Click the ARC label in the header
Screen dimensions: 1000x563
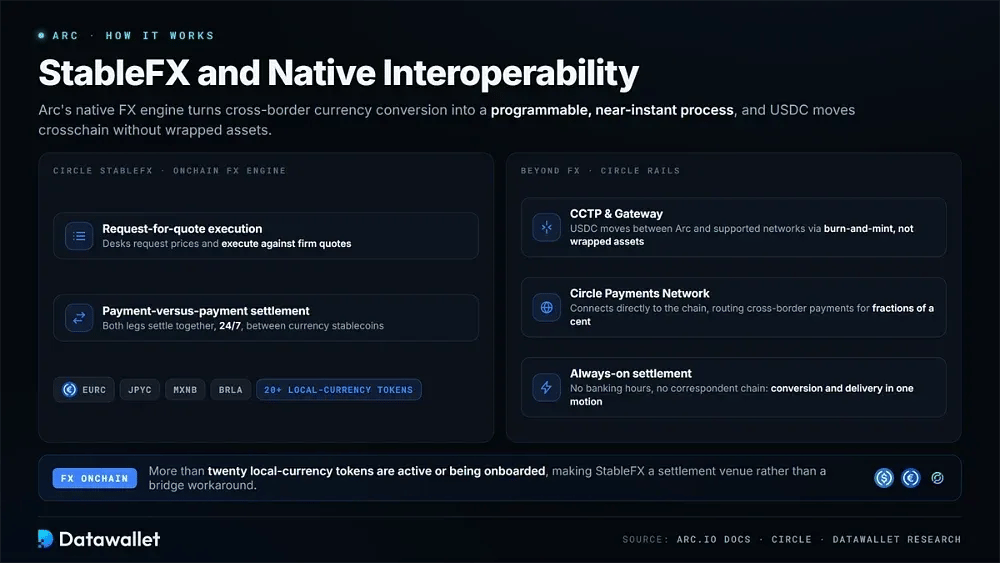click(x=65, y=36)
